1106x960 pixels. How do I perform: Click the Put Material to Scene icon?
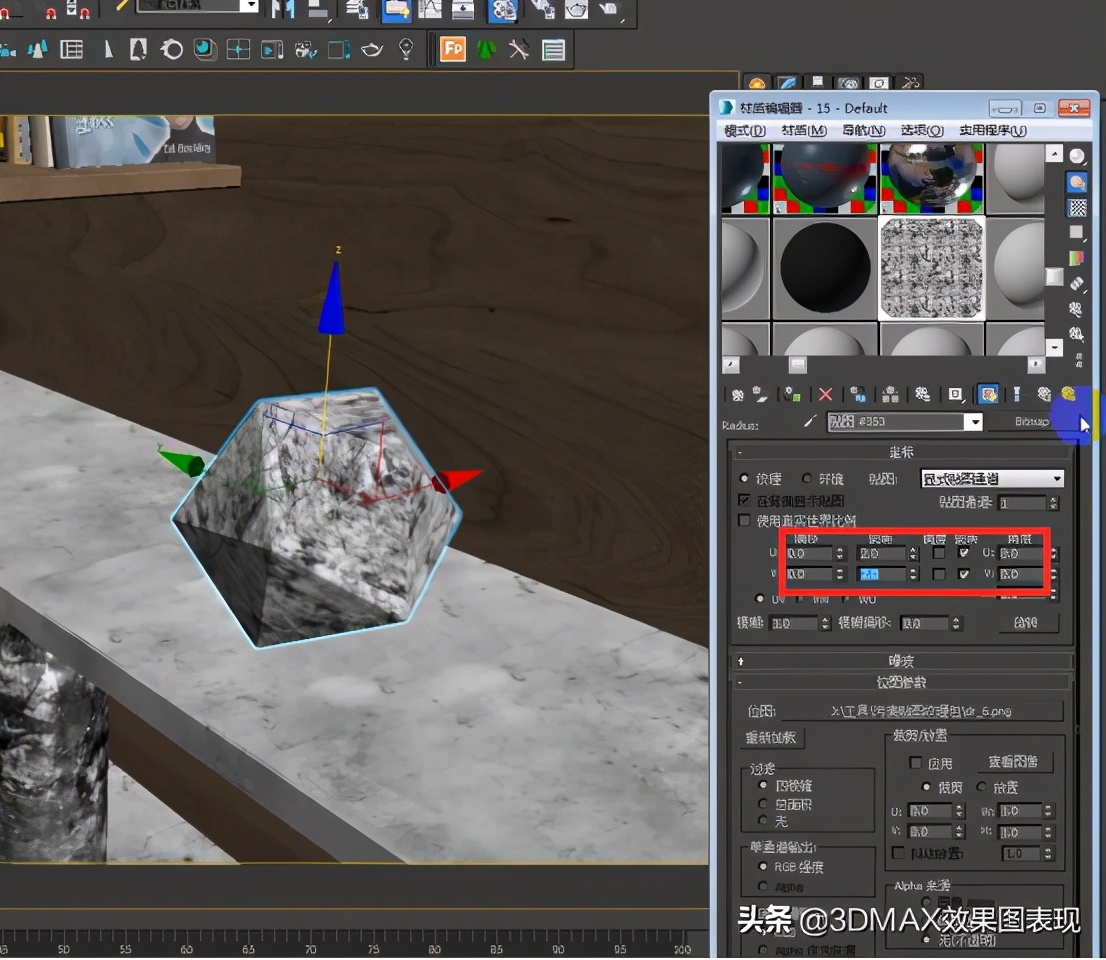pos(758,394)
